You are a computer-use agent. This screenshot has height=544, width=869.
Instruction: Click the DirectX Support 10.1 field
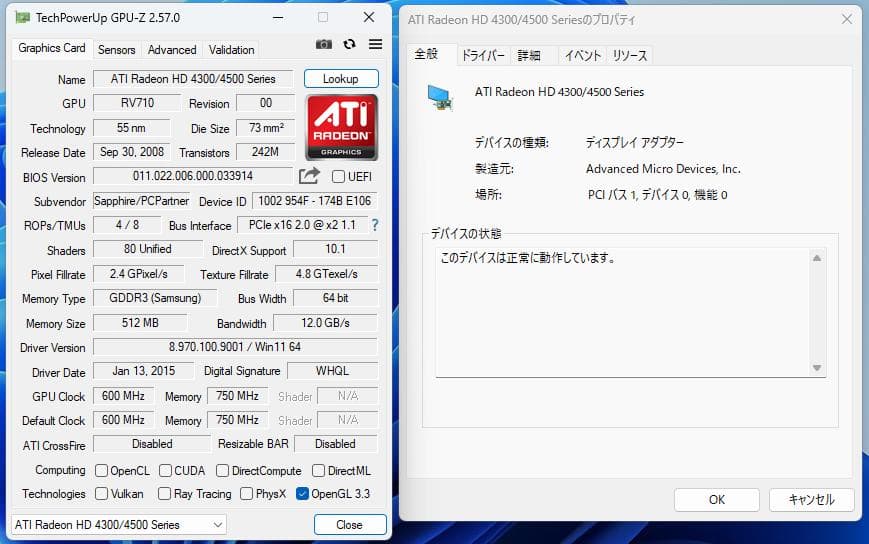point(335,249)
